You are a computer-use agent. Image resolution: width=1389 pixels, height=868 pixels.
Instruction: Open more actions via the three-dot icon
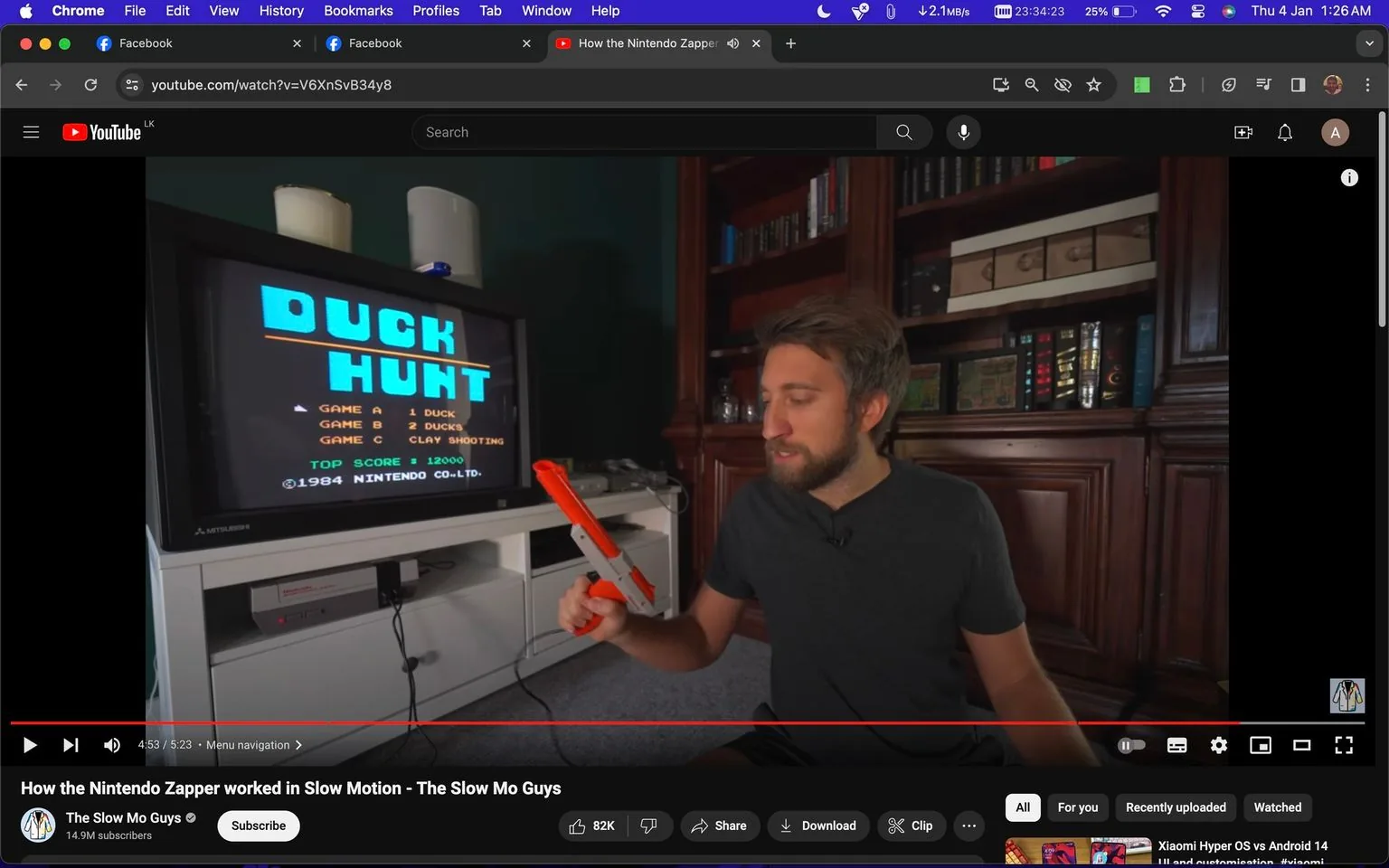969,826
